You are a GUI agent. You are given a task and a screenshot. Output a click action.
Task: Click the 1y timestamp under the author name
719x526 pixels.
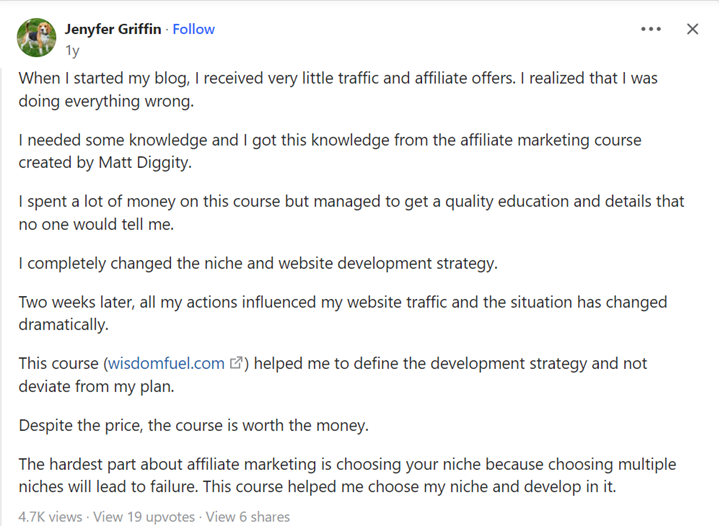pos(72,50)
